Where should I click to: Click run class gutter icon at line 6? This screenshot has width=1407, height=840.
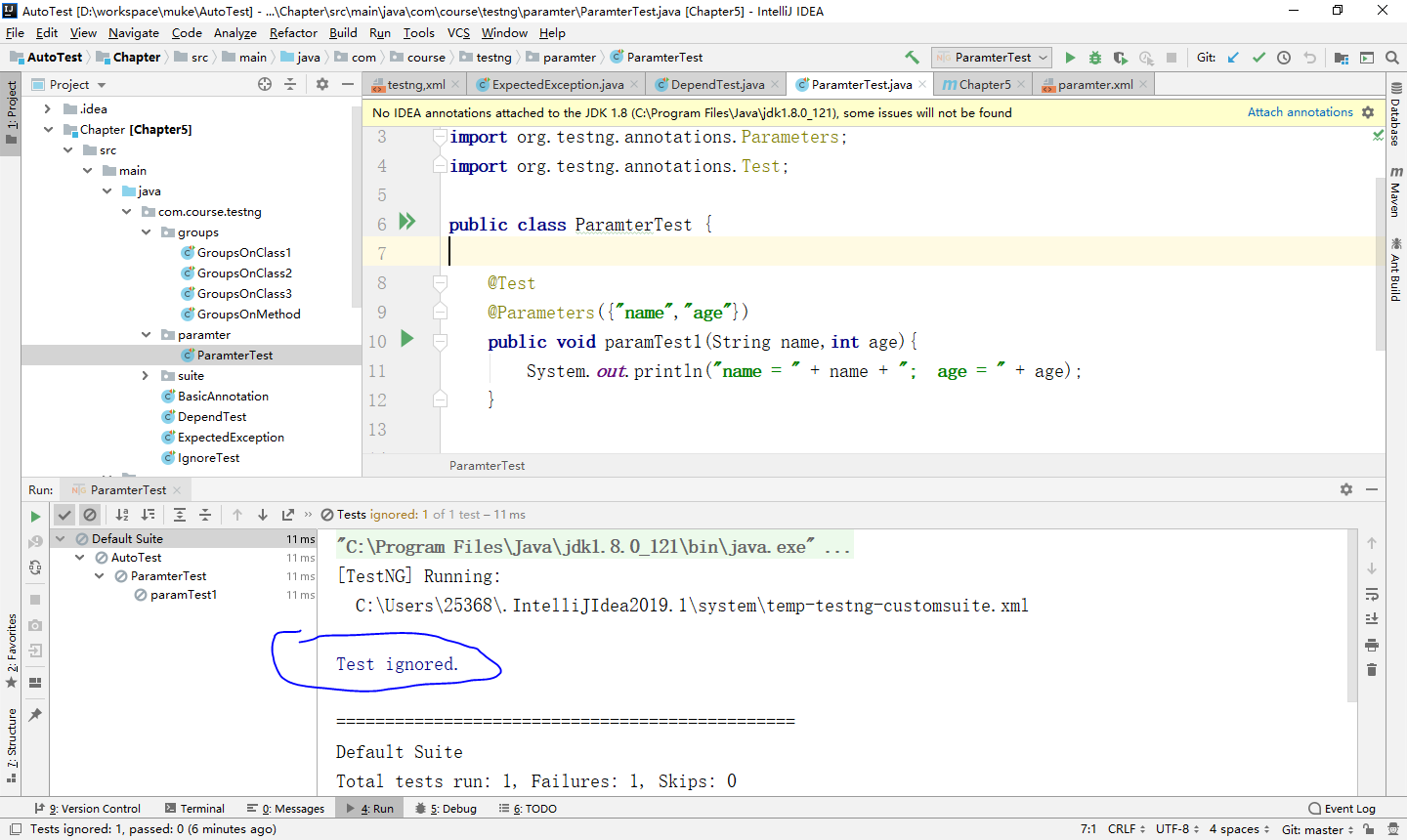pyautogui.click(x=407, y=222)
